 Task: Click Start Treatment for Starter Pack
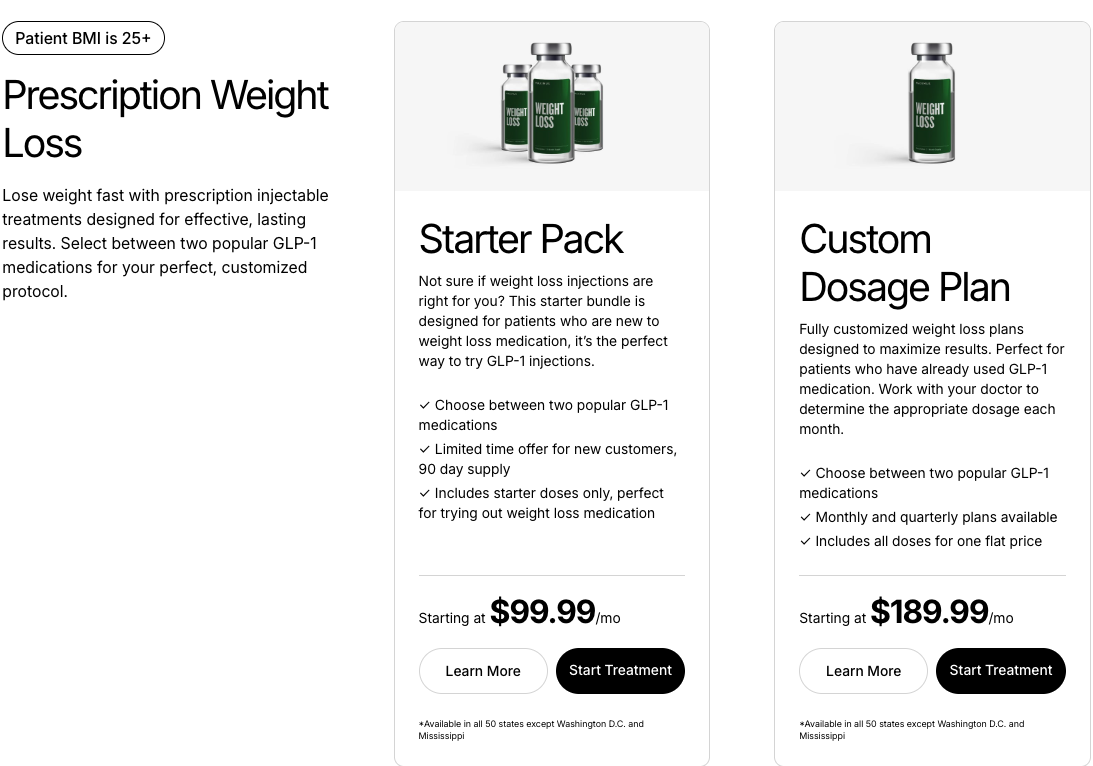click(x=620, y=671)
